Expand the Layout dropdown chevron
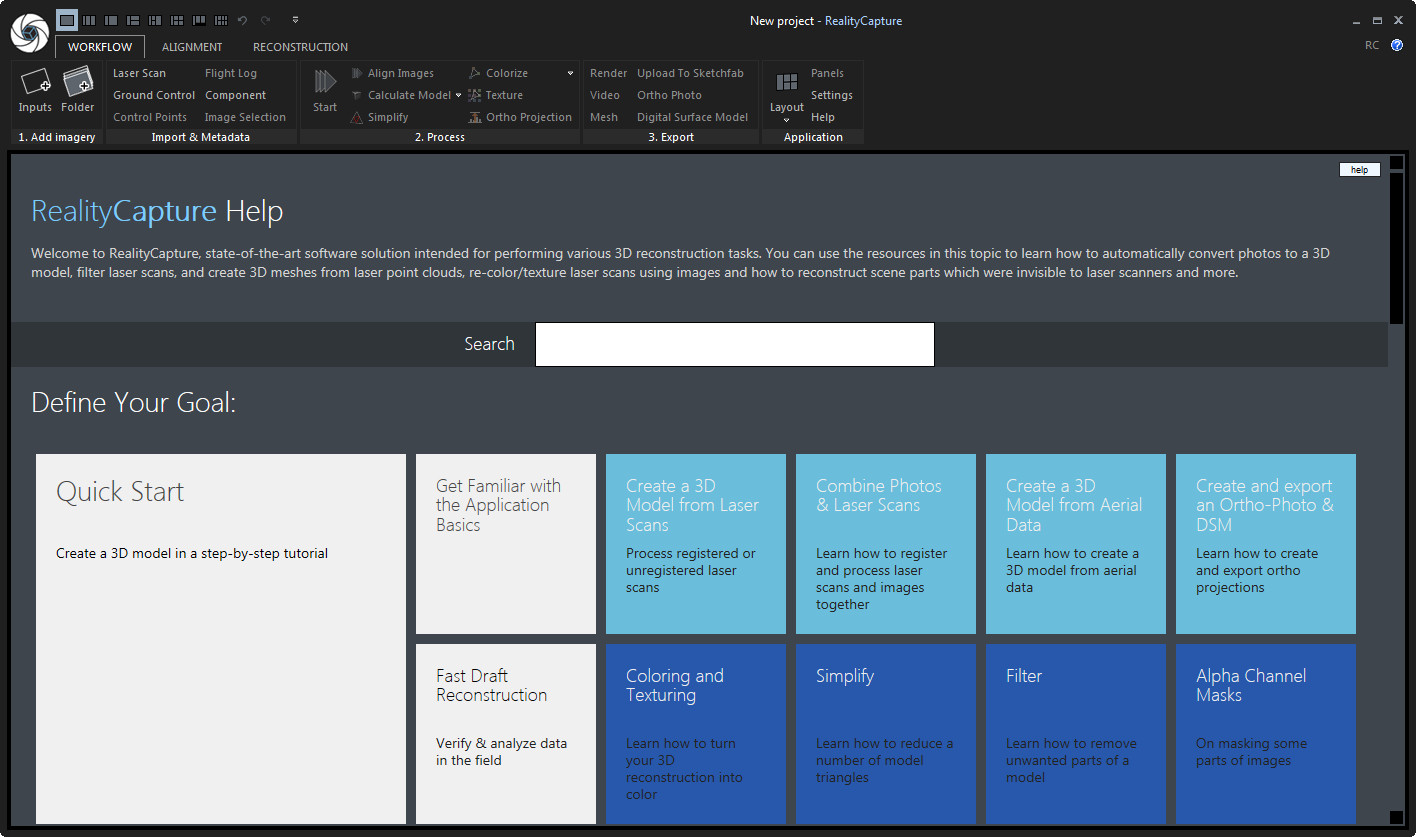 coord(787,120)
